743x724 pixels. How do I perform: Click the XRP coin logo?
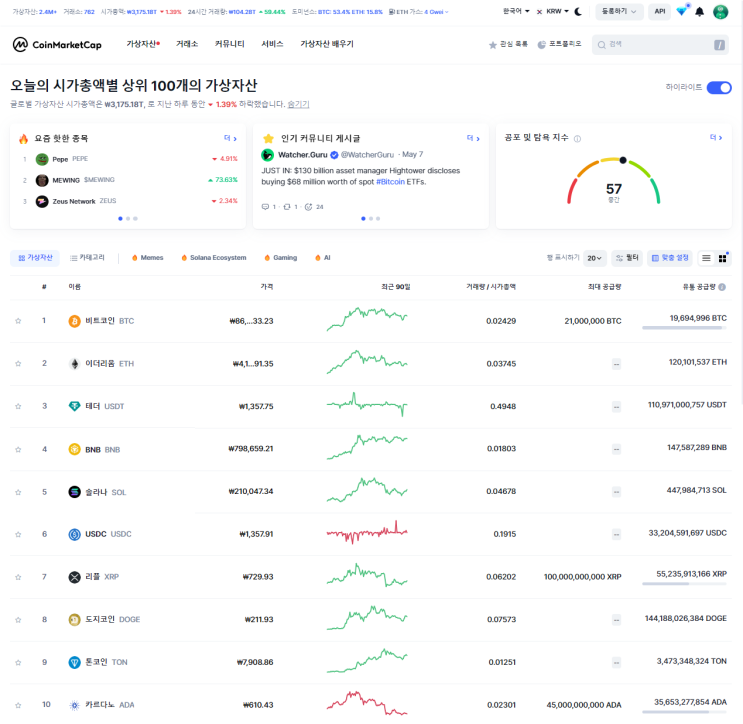(74, 577)
